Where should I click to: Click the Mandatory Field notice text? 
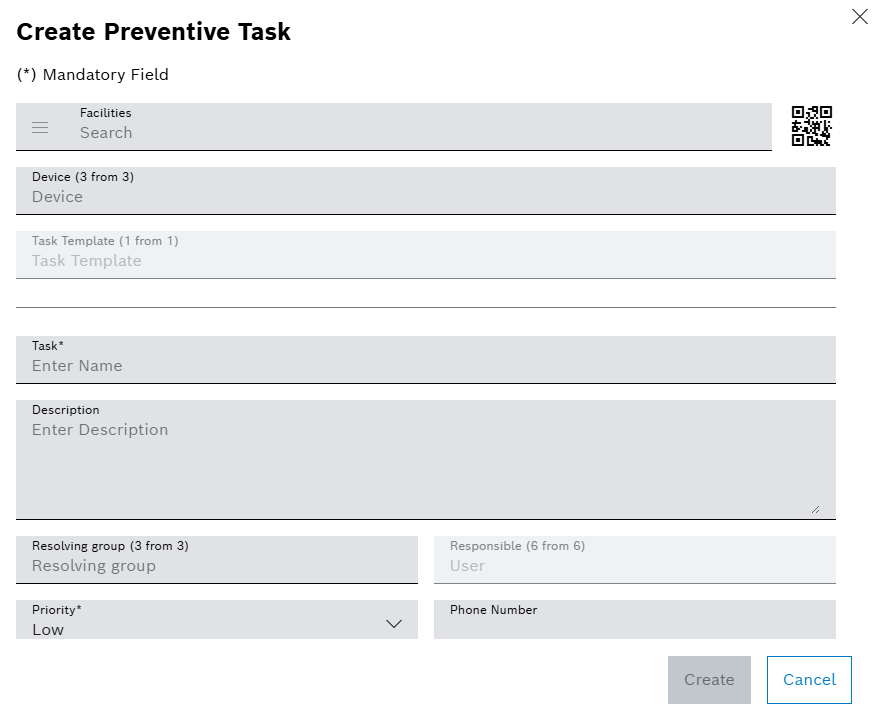[x=92, y=74]
